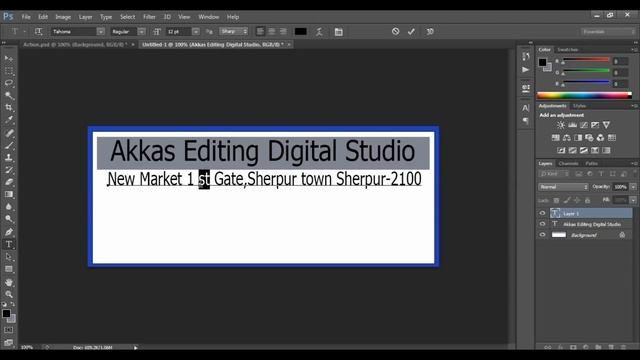The height and width of the screenshot is (360, 640).
Task: Select the Rectangular Marquee tool
Action: pos(9,71)
